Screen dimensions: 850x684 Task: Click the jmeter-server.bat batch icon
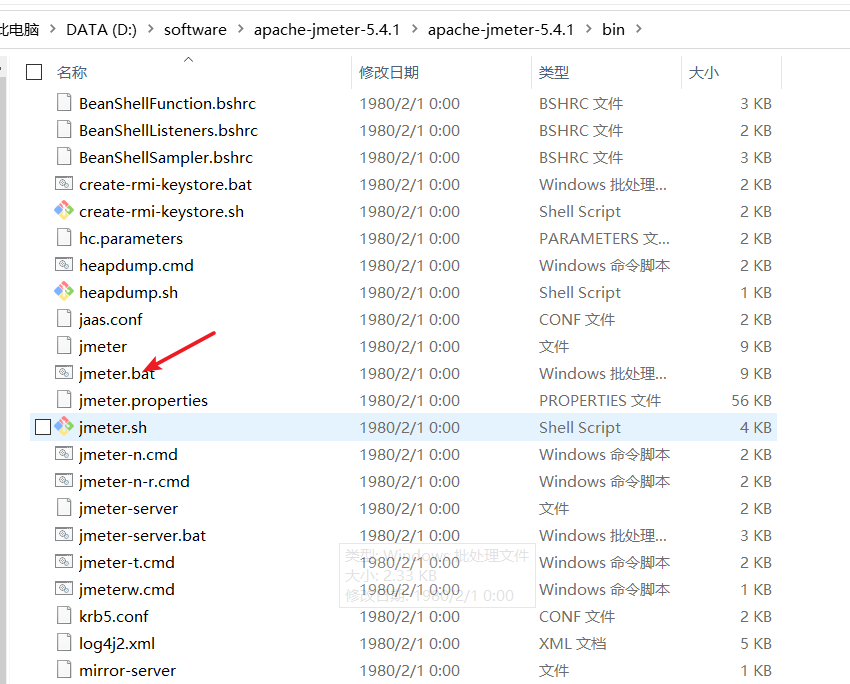(64, 534)
